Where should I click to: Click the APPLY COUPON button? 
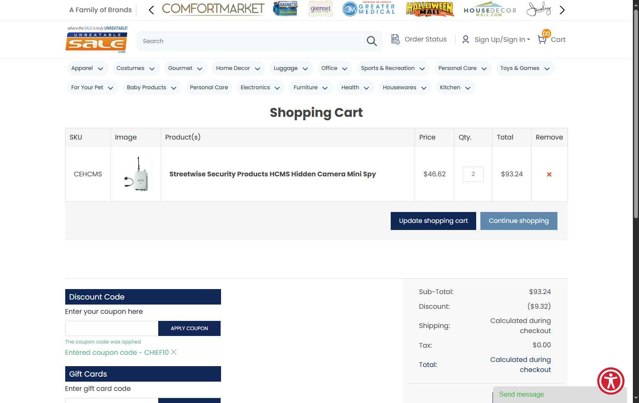(189, 328)
